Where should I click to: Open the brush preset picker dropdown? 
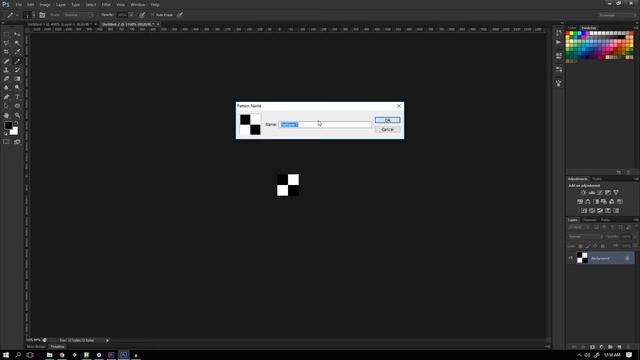click(33, 15)
